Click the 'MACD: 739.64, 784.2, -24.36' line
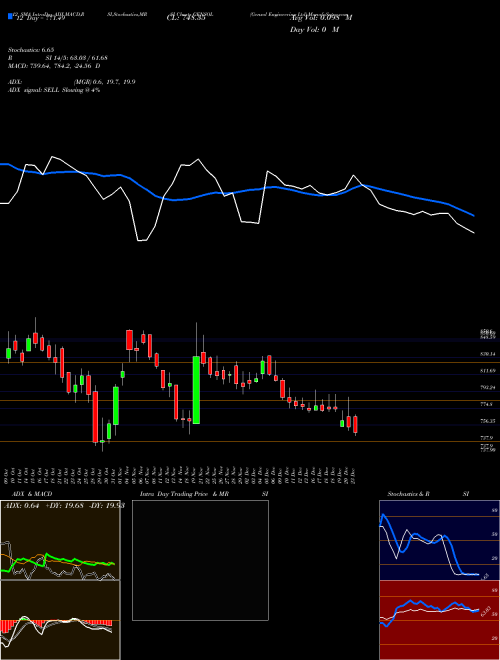Viewport: 500px width, 660px height. point(53,66)
